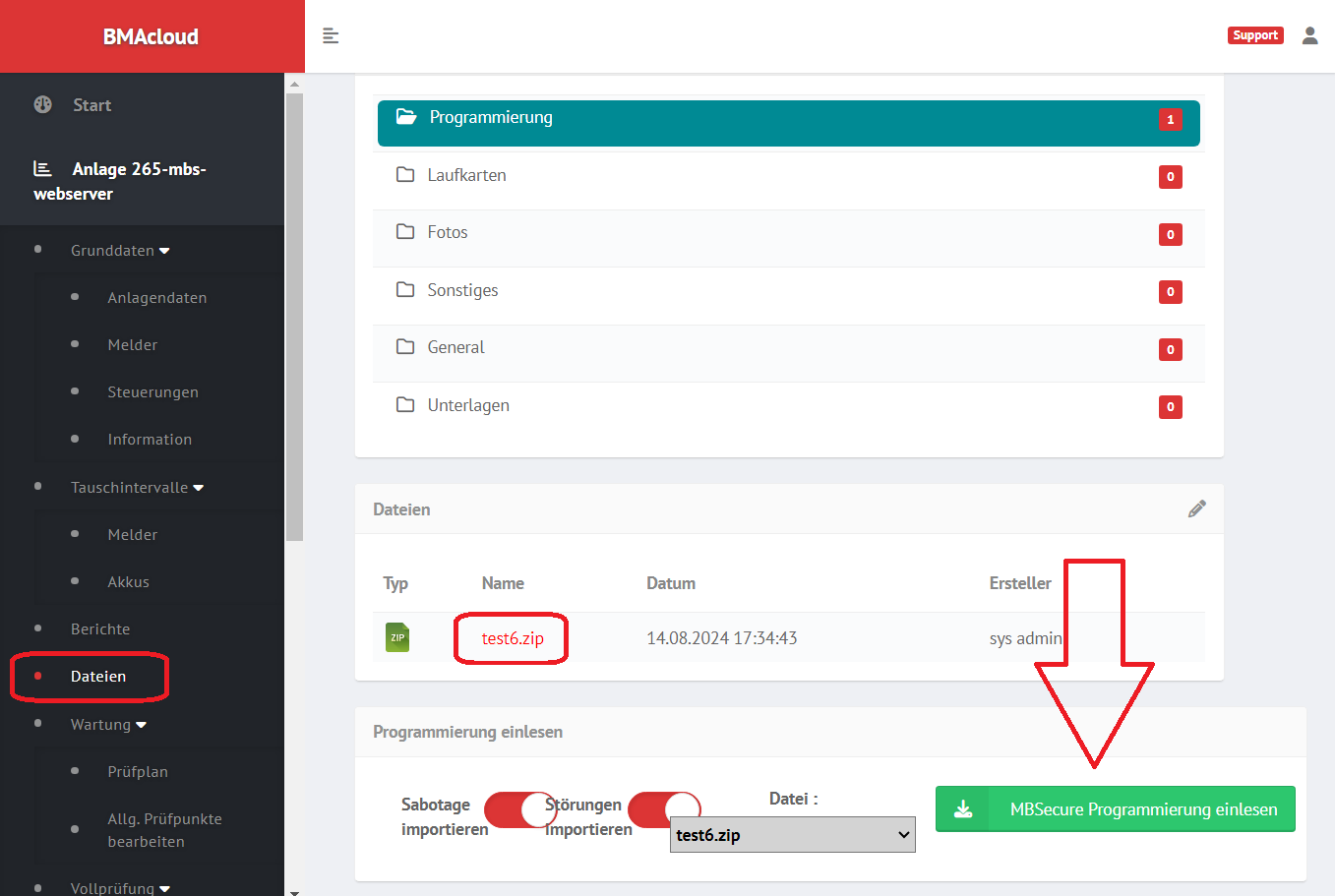1335x896 pixels.
Task: Open Information in the sidebar
Action: click(150, 440)
